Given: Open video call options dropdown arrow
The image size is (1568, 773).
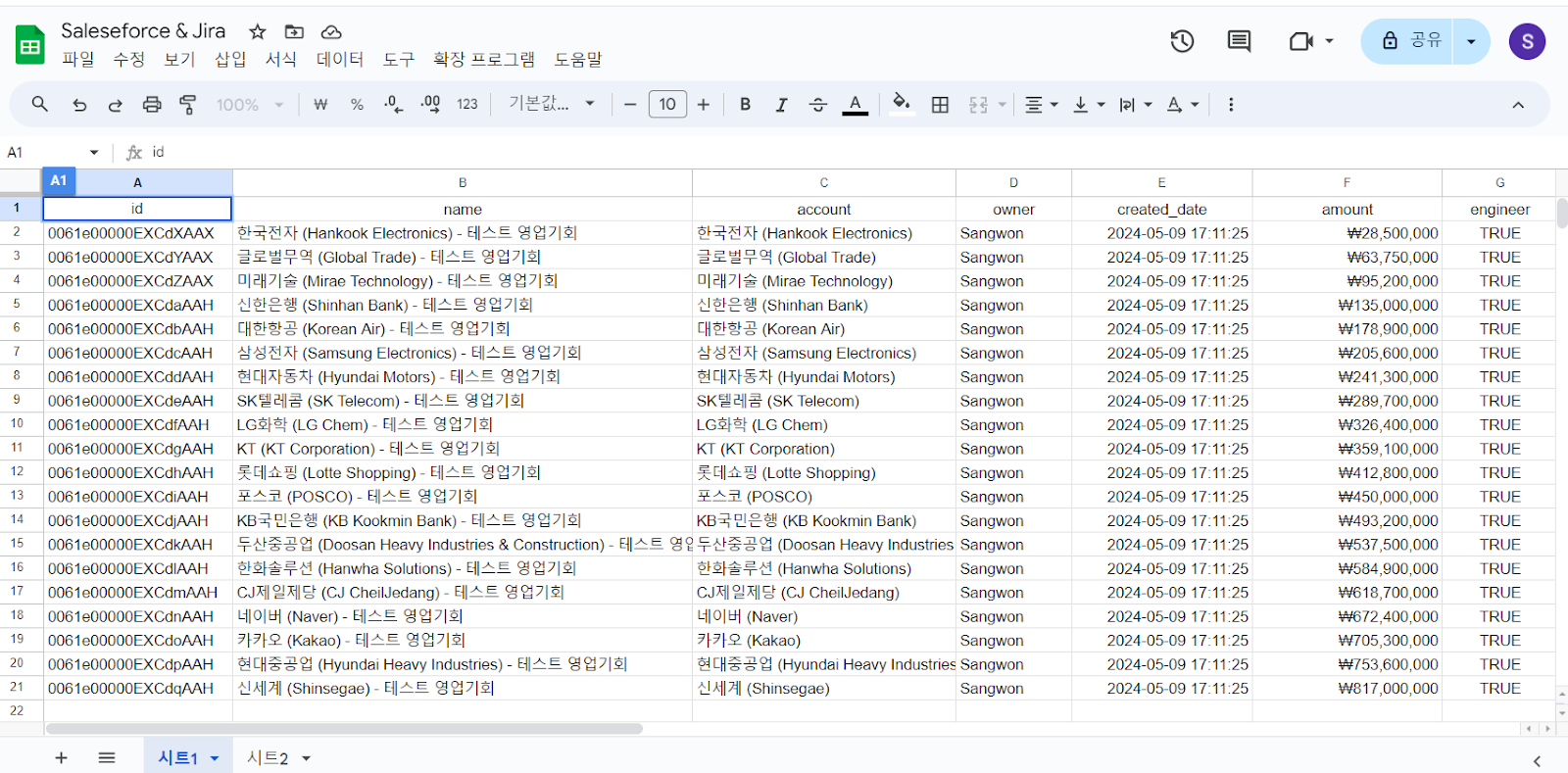Looking at the screenshot, I should [x=1330, y=41].
